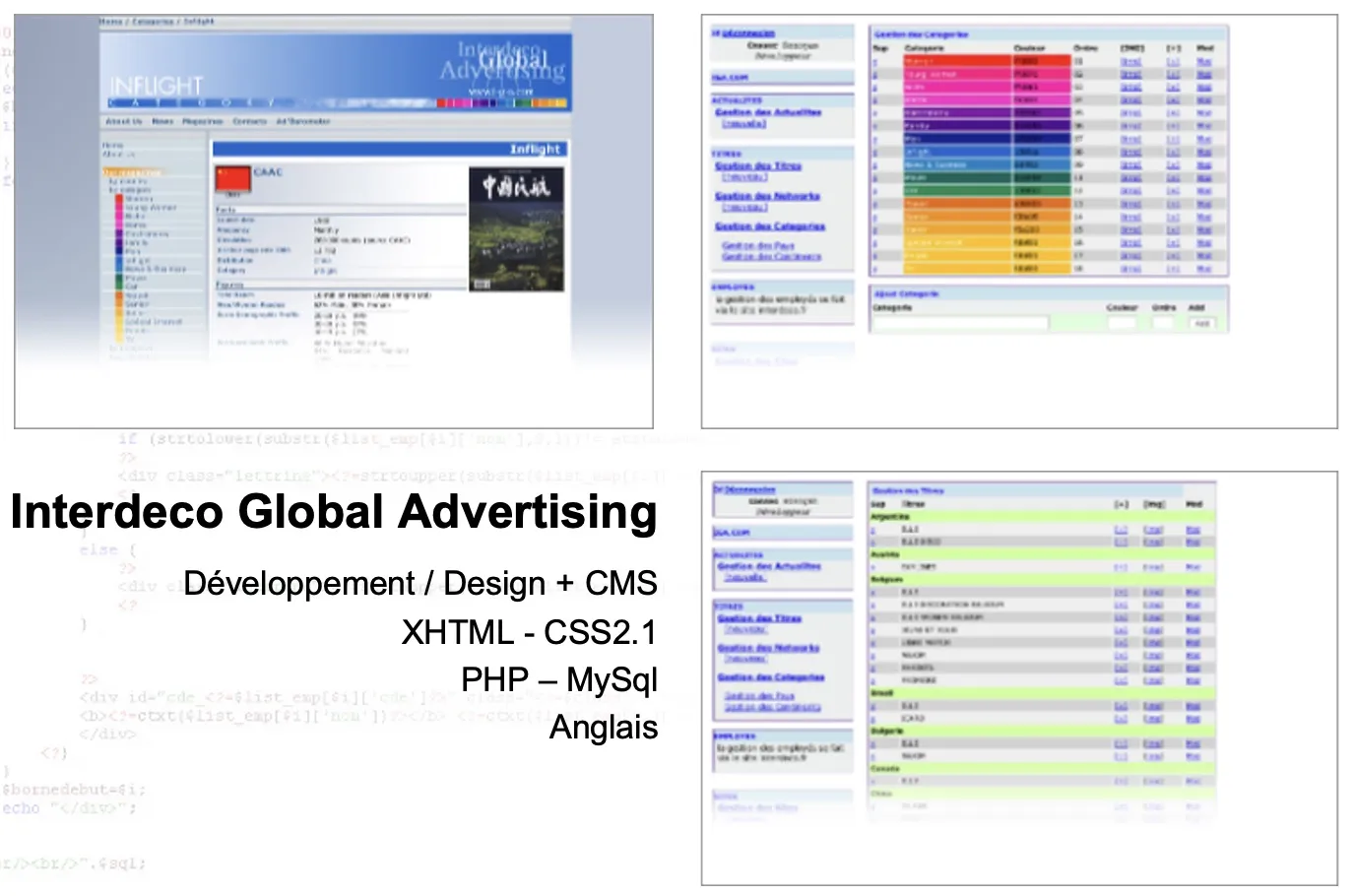Click the navy blue category color bar
This screenshot has width=1353, height=896.
[x=987, y=139]
